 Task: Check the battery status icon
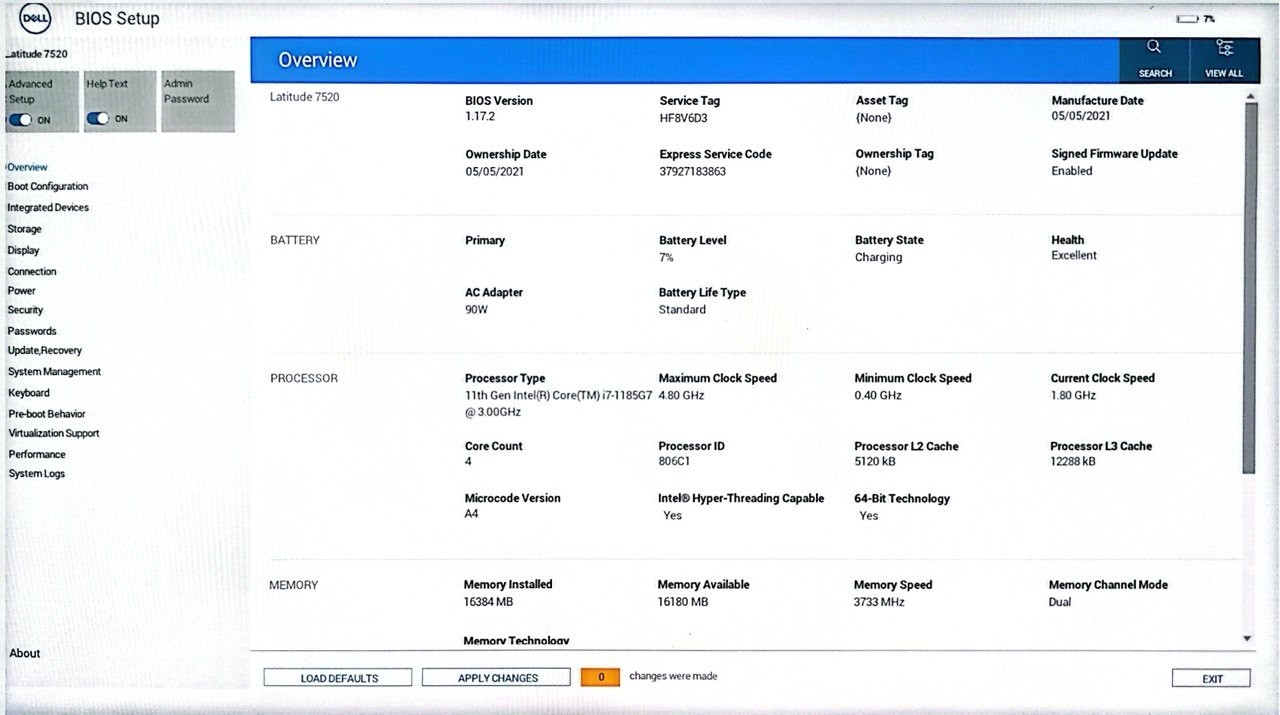(x=1186, y=19)
